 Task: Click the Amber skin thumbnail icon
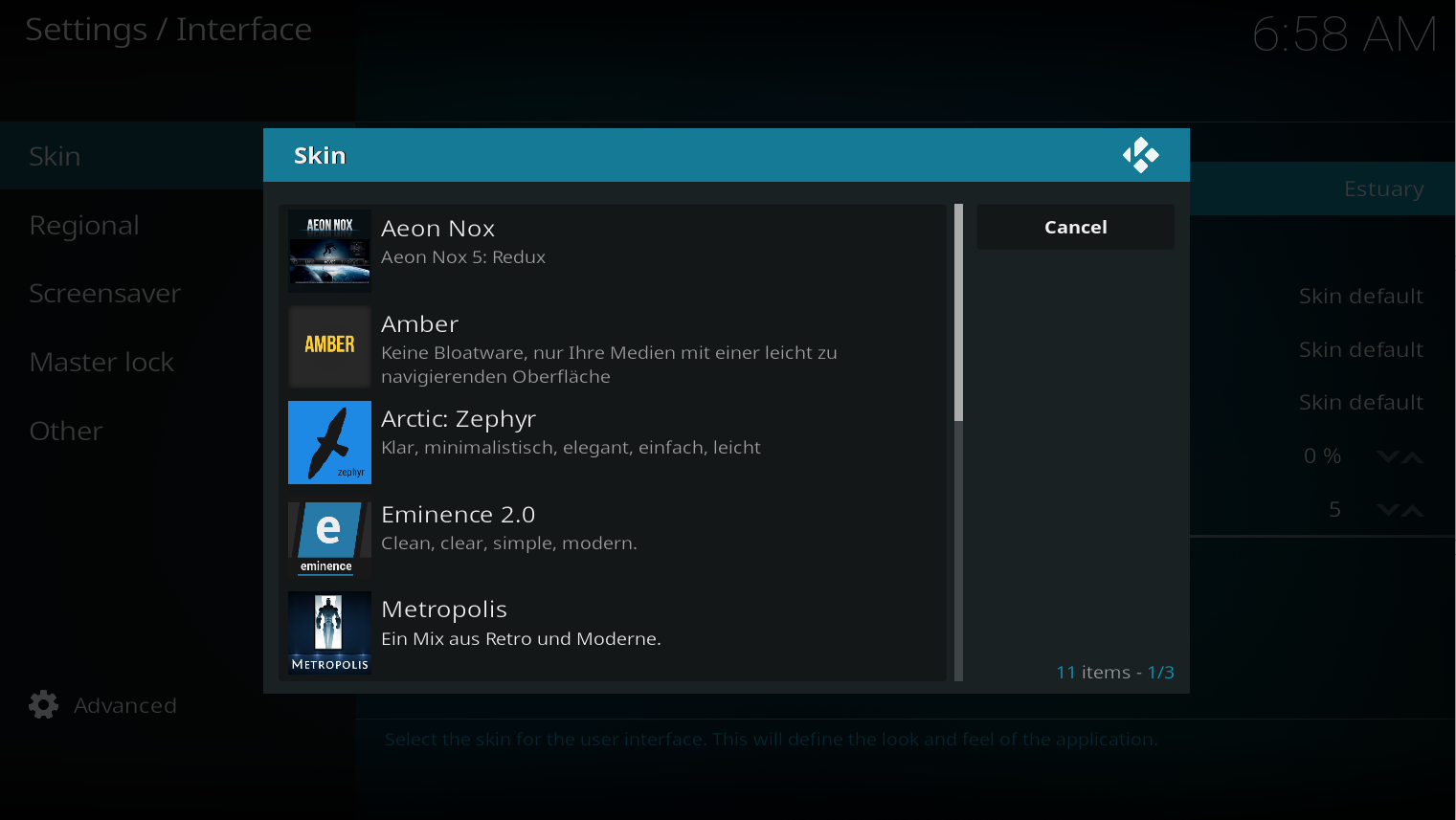tap(329, 346)
